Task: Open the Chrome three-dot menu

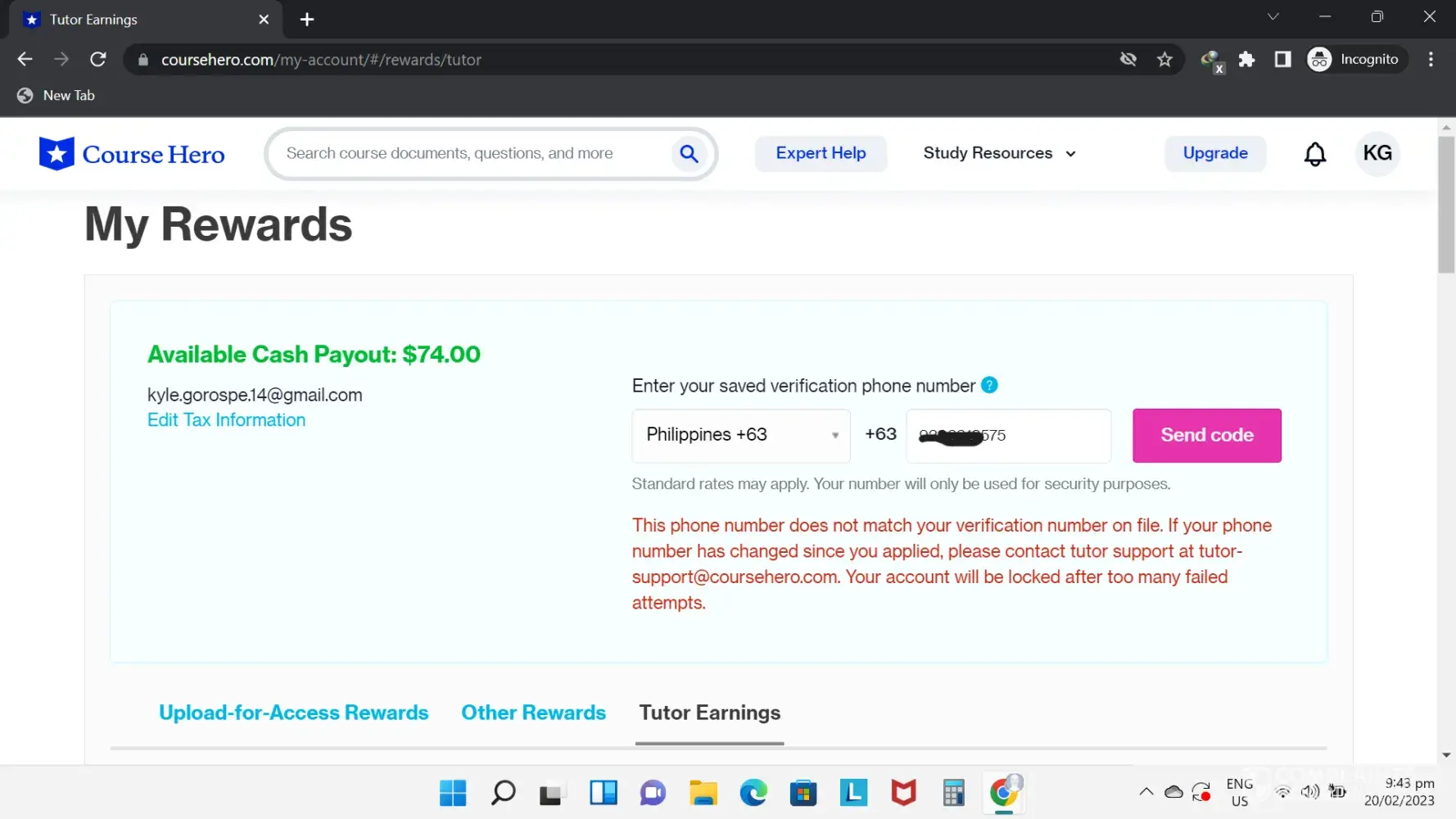Action: (x=1431, y=59)
